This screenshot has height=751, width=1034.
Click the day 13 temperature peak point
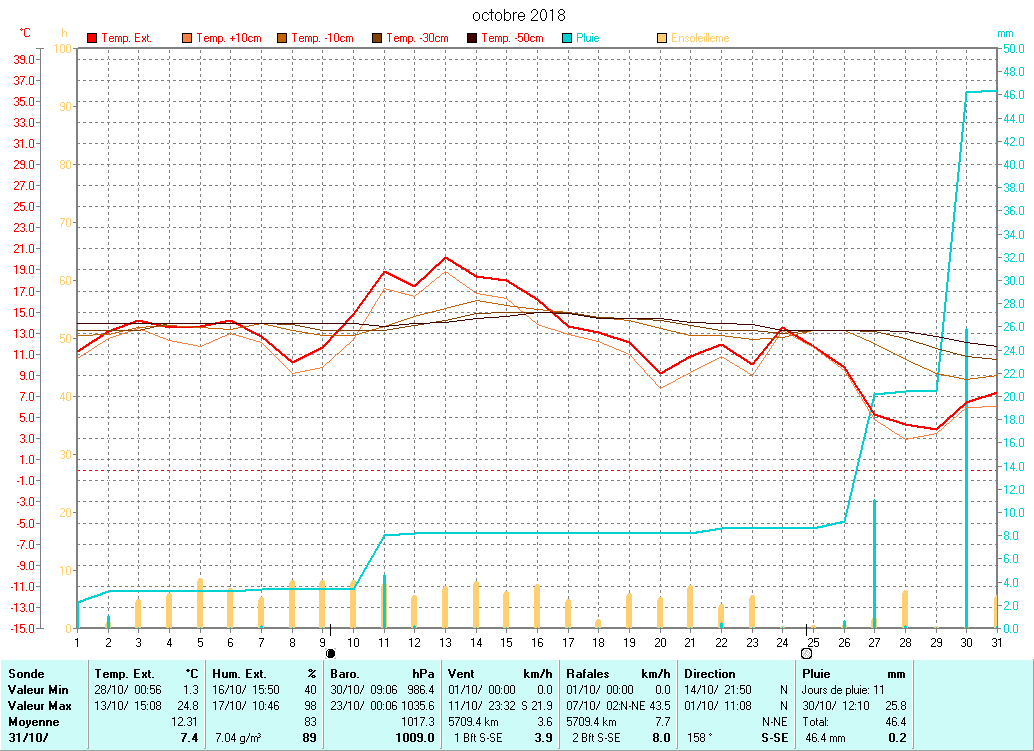pyautogui.click(x=446, y=258)
